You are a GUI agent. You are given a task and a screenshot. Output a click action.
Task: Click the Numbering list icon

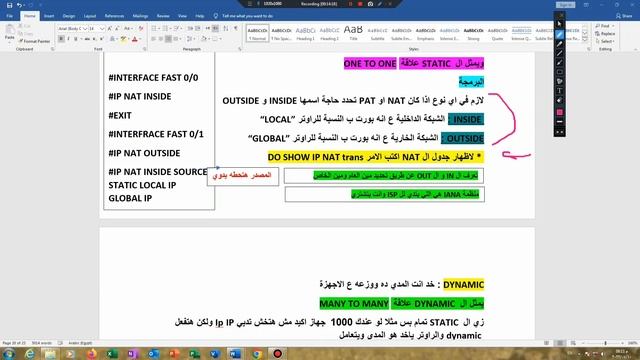(166, 29)
